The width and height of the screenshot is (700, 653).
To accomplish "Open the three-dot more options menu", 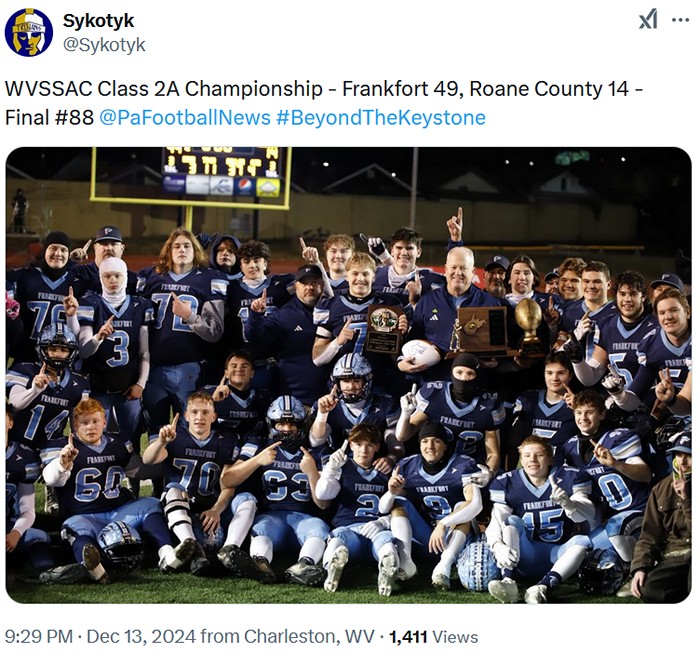I will [681, 20].
